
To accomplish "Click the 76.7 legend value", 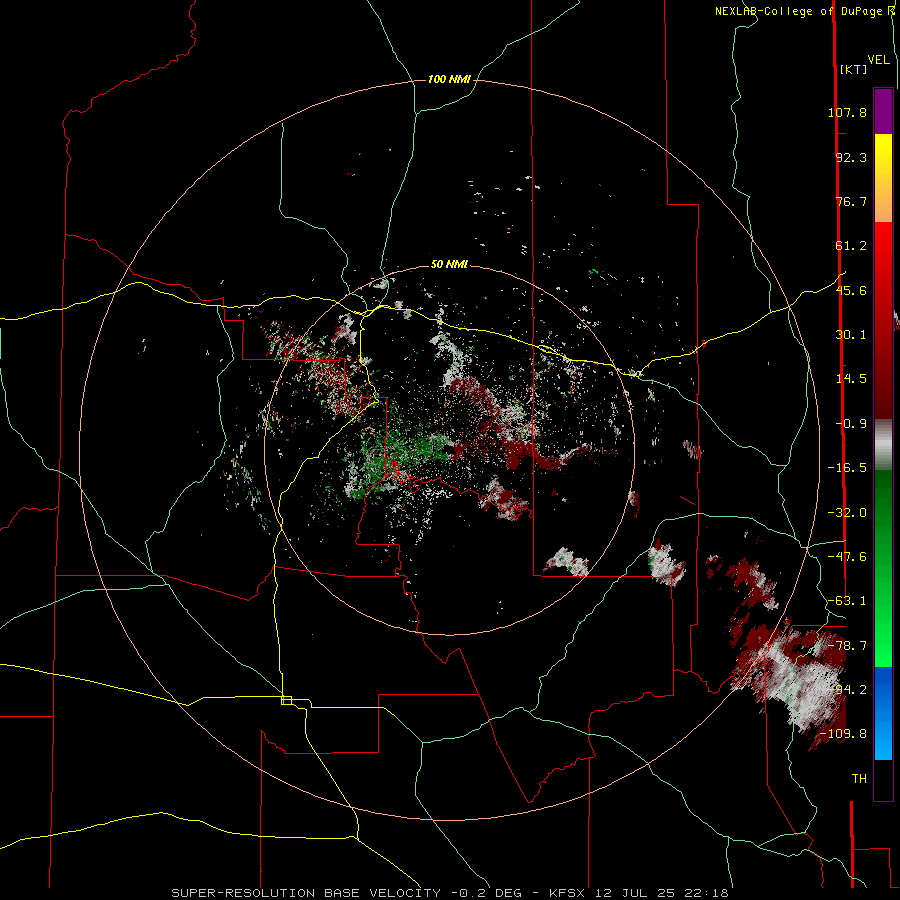I will (851, 201).
